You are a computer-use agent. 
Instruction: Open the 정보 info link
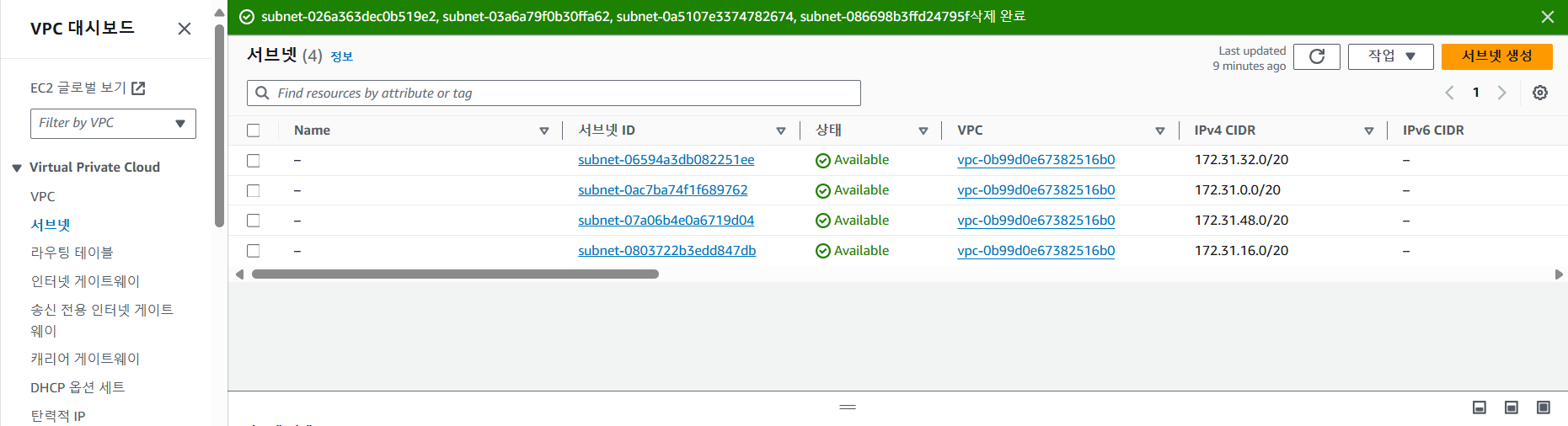click(341, 56)
